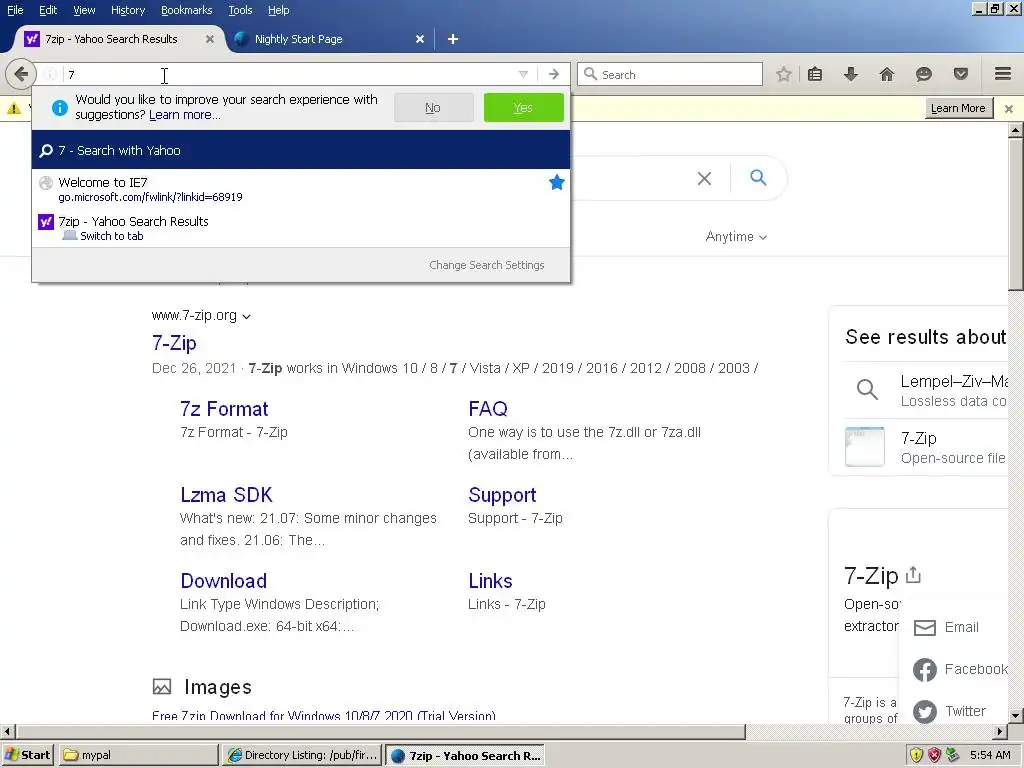Open the address bar history dropdown arrow
The height and width of the screenshot is (768, 1024).
coord(523,74)
